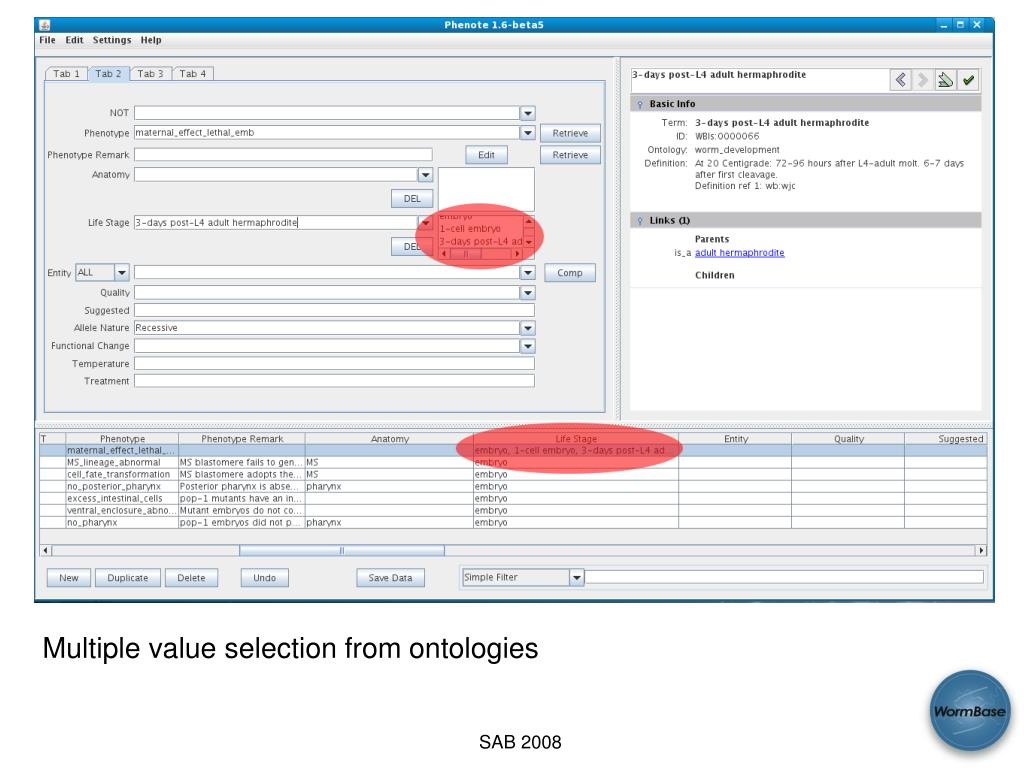Open the Entity ALL combo box
This screenshot has width=1024, height=768.
coord(103,272)
